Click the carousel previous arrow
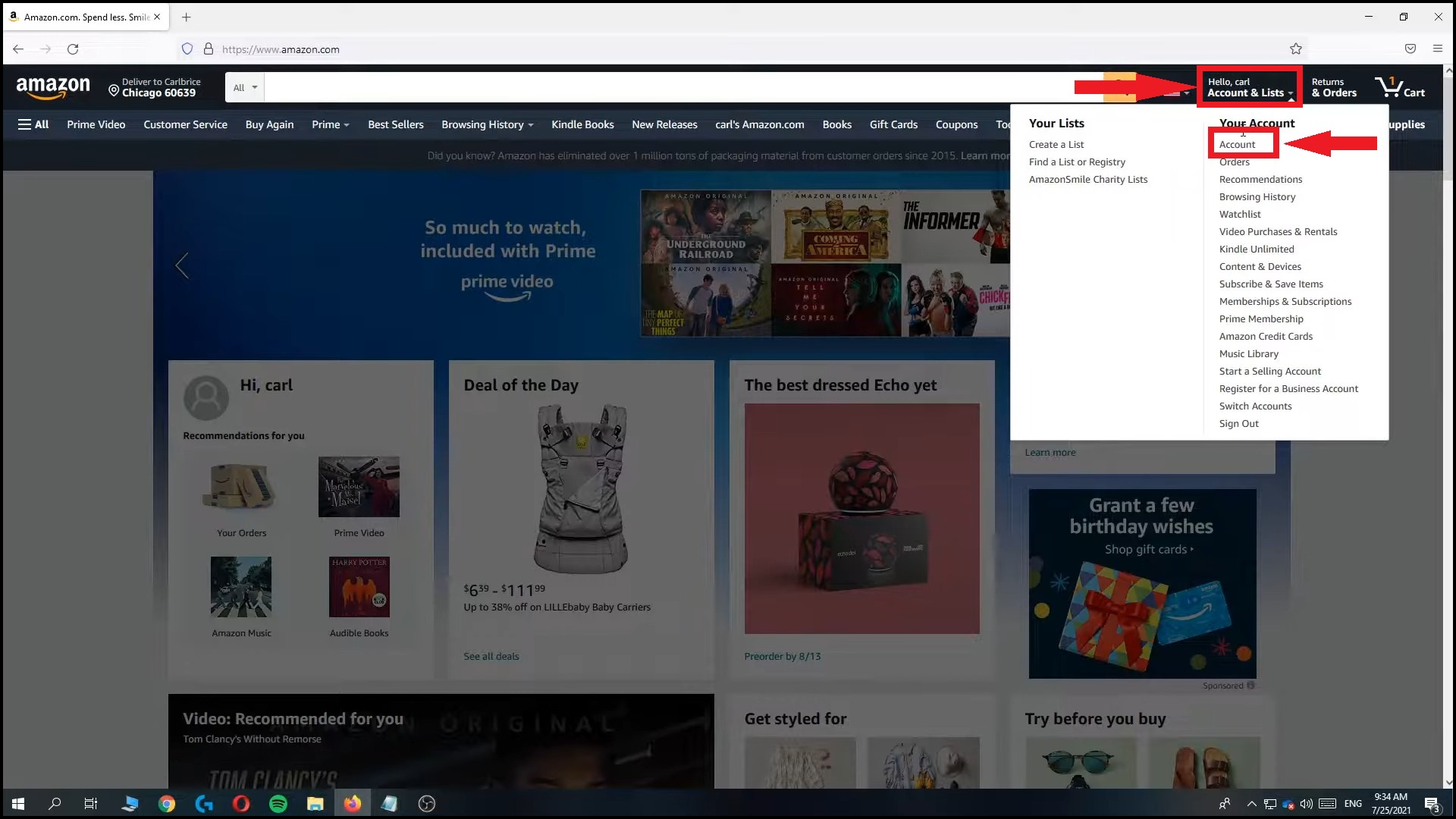The image size is (1456, 819). [182, 265]
